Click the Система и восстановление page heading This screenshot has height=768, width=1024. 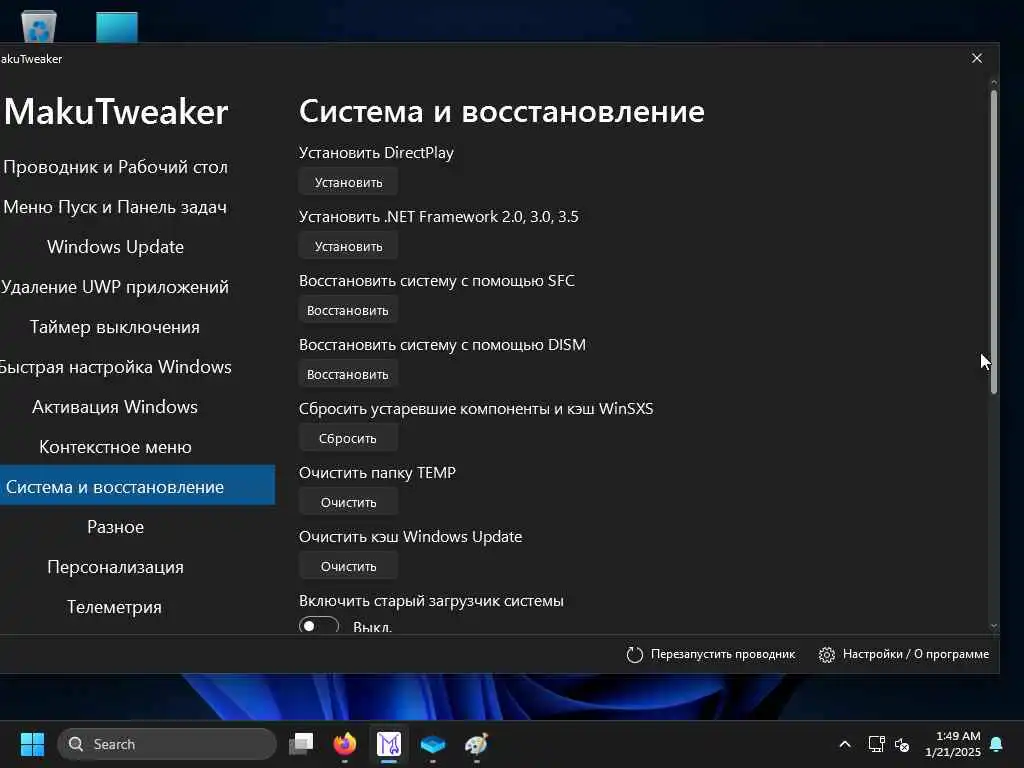tap(502, 112)
